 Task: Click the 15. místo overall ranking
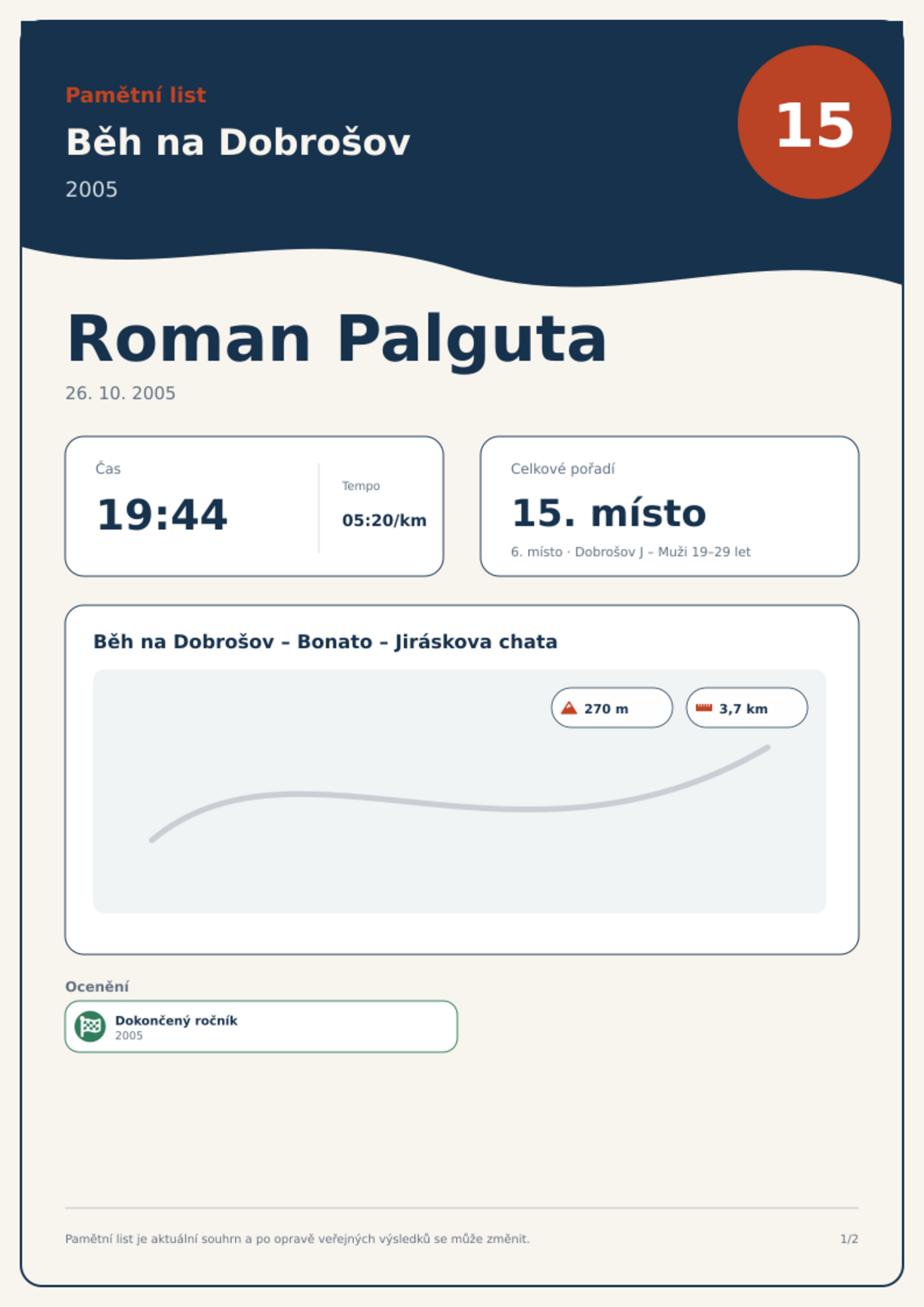click(609, 513)
